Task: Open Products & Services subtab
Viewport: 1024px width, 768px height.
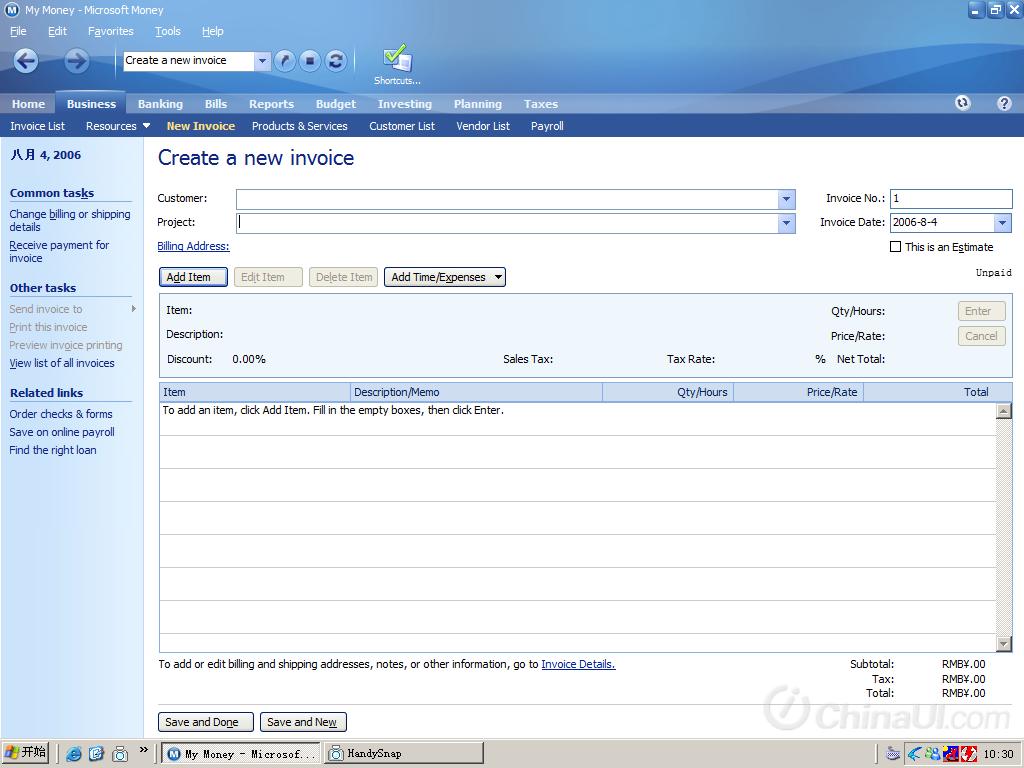Action: [x=300, y=126]
